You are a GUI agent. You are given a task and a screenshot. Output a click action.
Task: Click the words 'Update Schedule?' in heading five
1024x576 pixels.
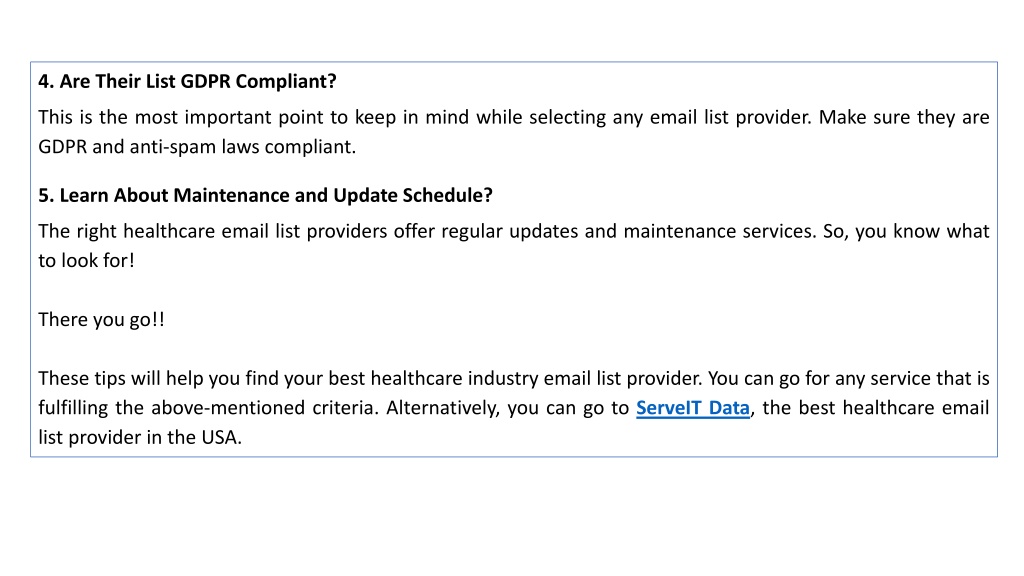point(413,195)
